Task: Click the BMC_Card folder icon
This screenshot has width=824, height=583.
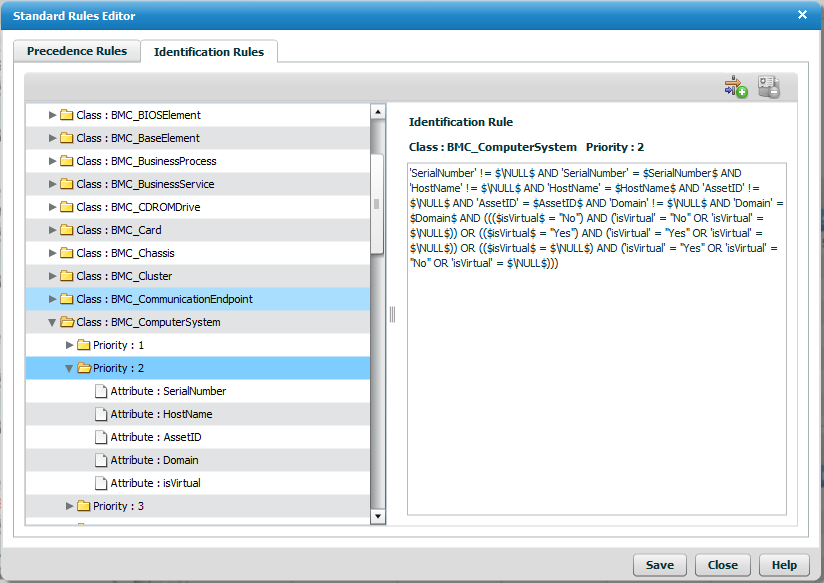Action: [x=66, y=230]
